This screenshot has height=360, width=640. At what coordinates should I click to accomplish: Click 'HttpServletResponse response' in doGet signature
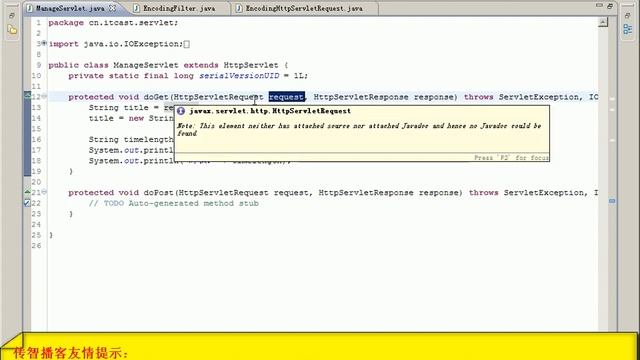[x=383, y=97]
